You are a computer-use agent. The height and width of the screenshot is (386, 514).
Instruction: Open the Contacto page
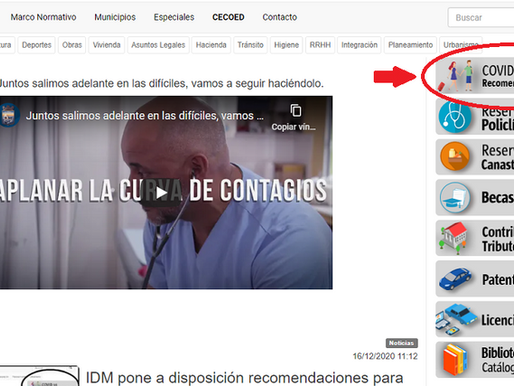coord(280,17)
